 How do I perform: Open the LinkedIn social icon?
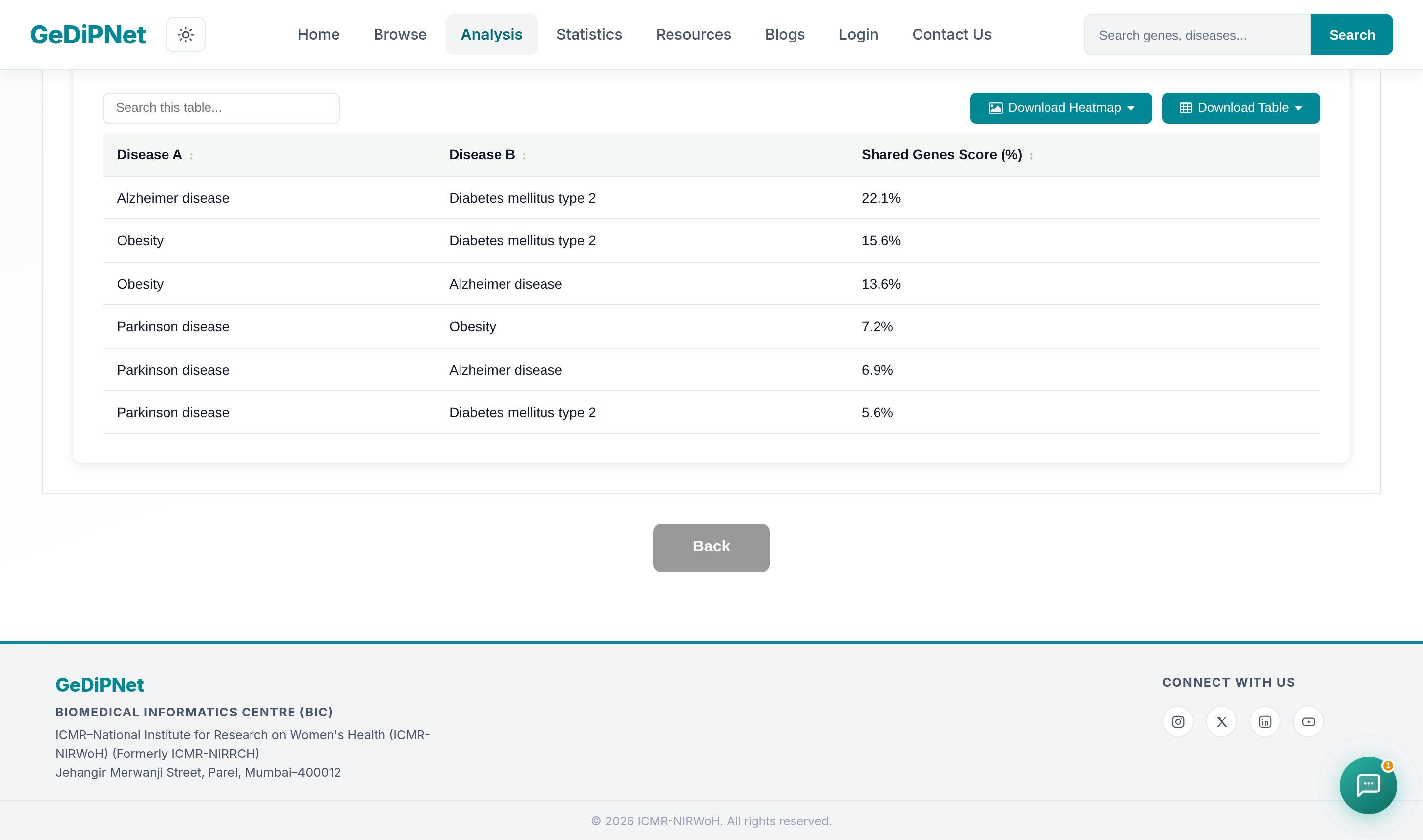1265,722
